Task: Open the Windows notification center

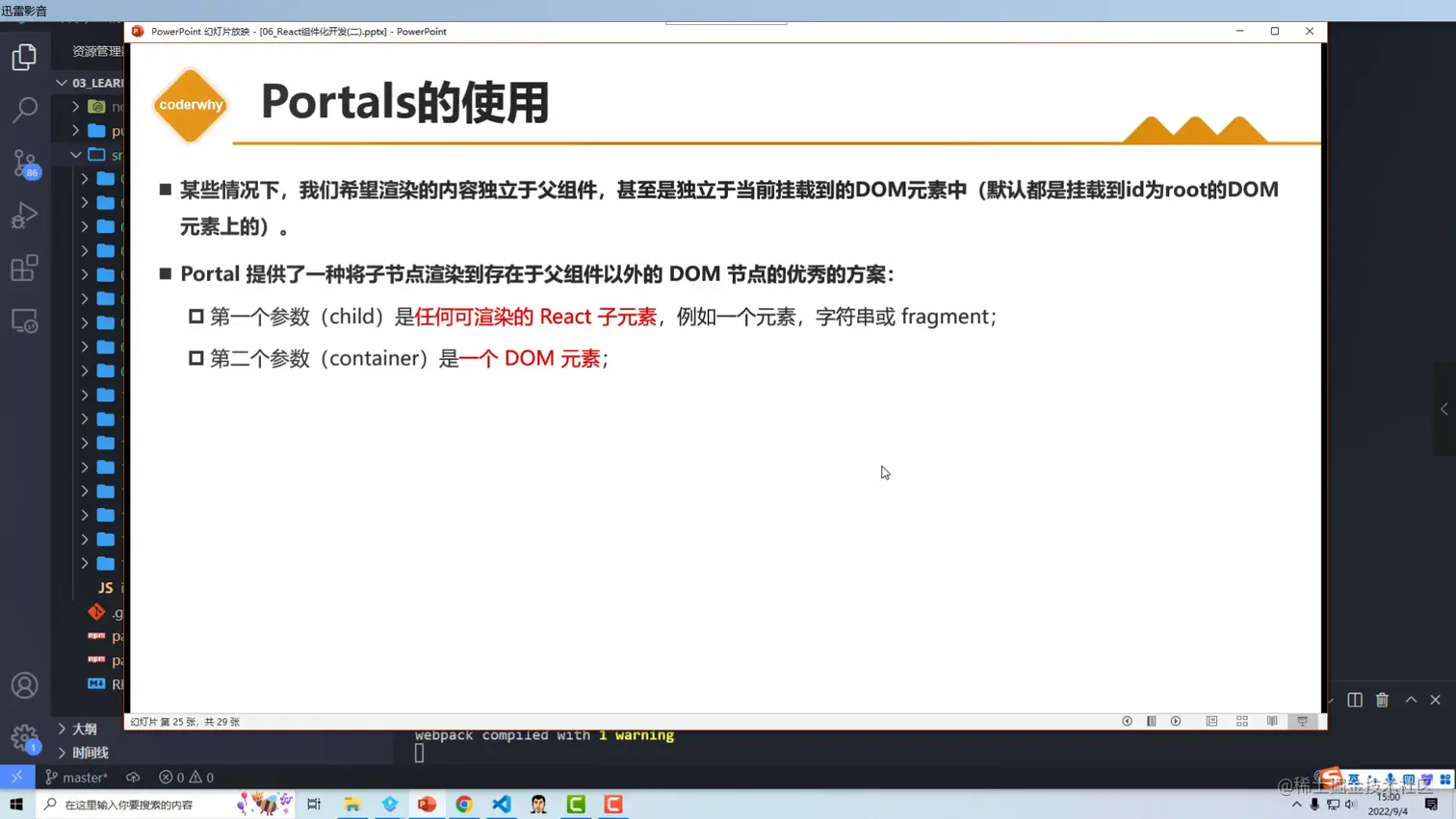Action: click(x=1432, y=805)
